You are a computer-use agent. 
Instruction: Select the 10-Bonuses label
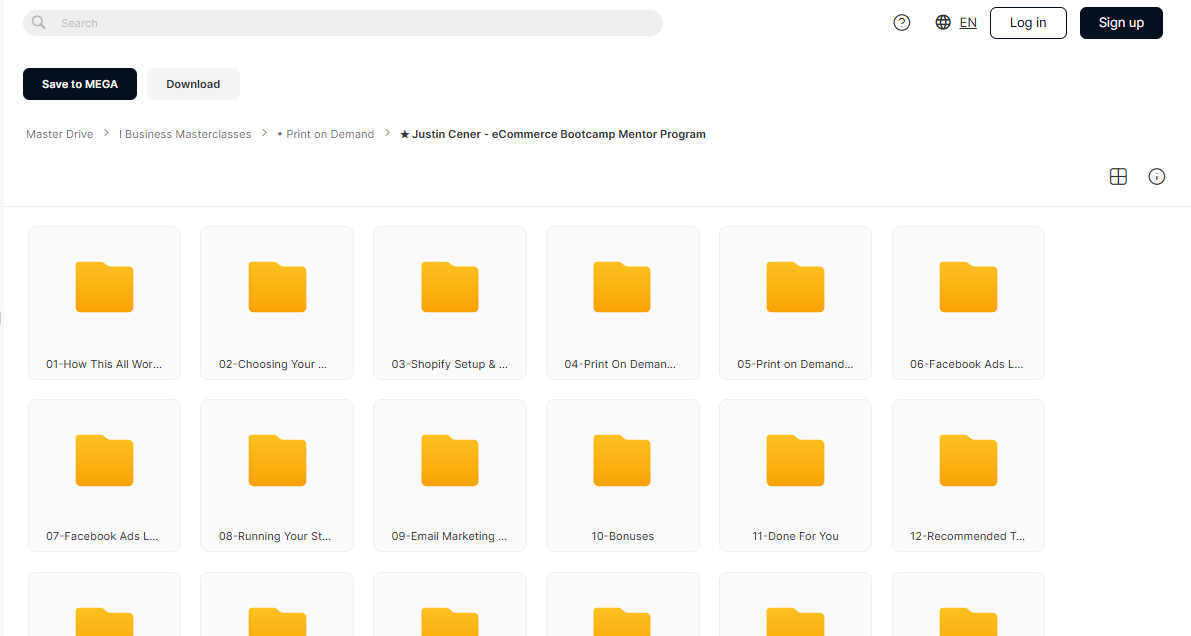pos(623,536)
